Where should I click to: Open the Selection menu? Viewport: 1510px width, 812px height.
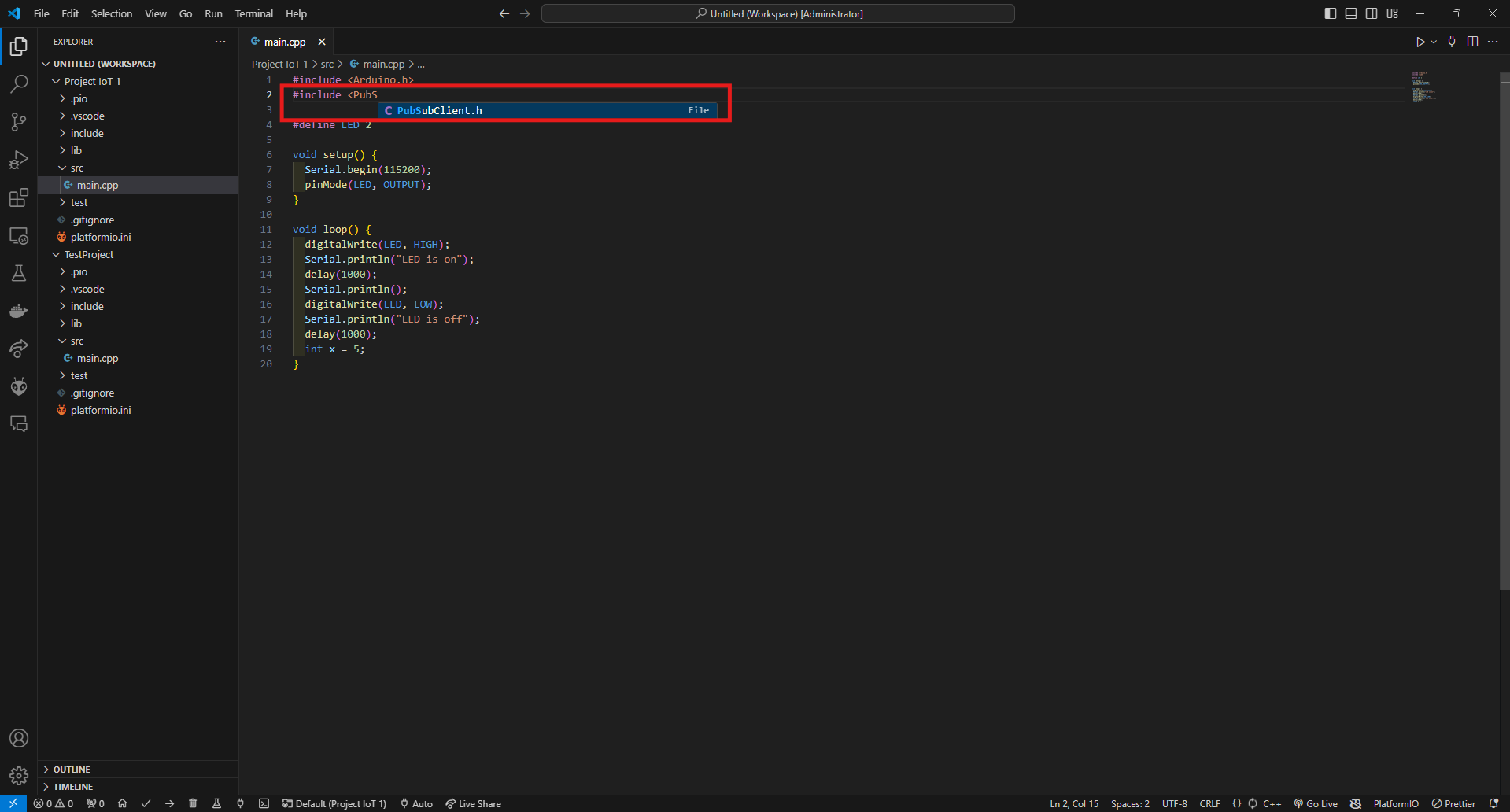pyautogui.click(x=112, y=13)
